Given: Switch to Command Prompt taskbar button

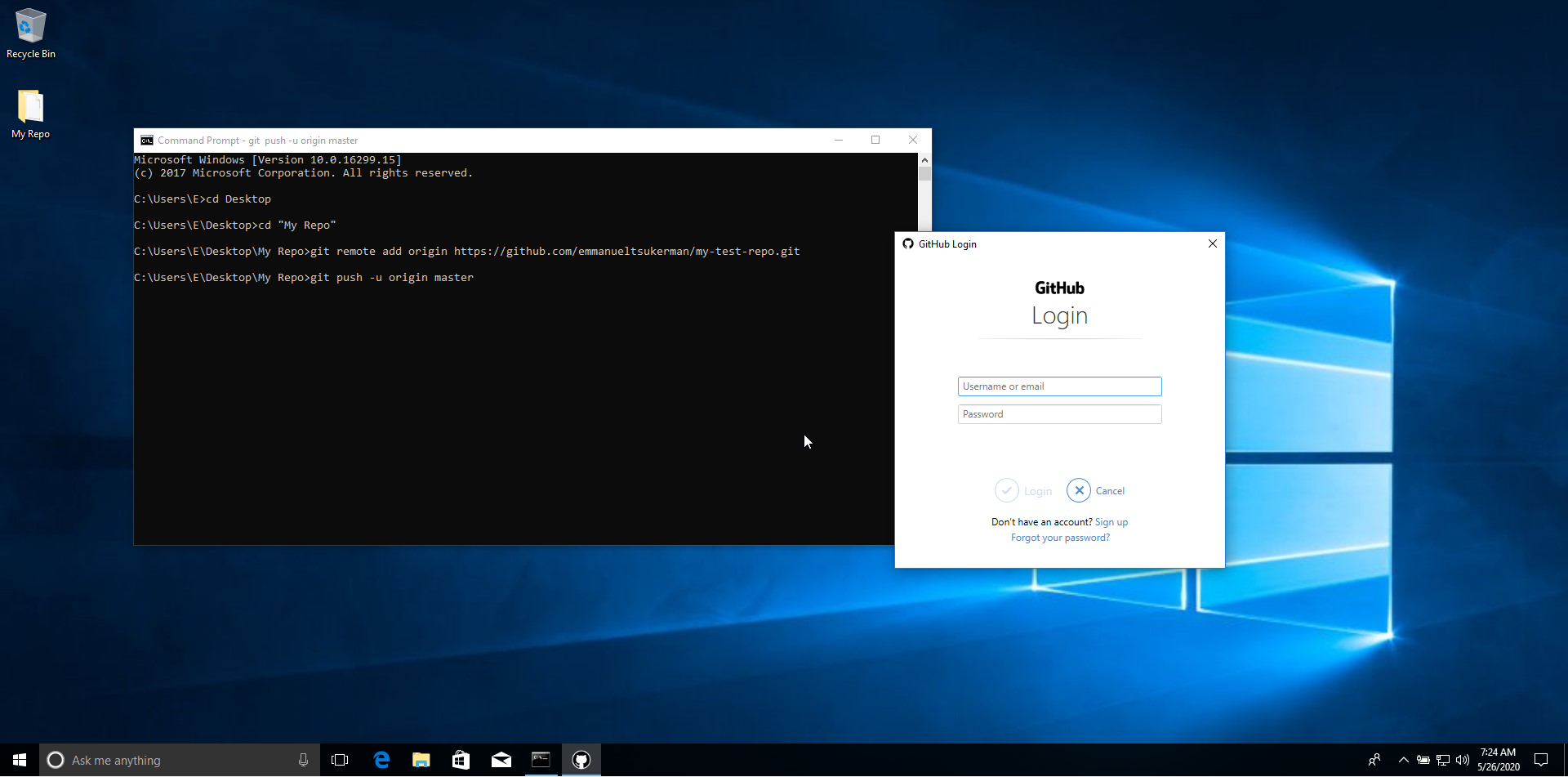Looking at the screenshot, I should click(x=541, y=760).
